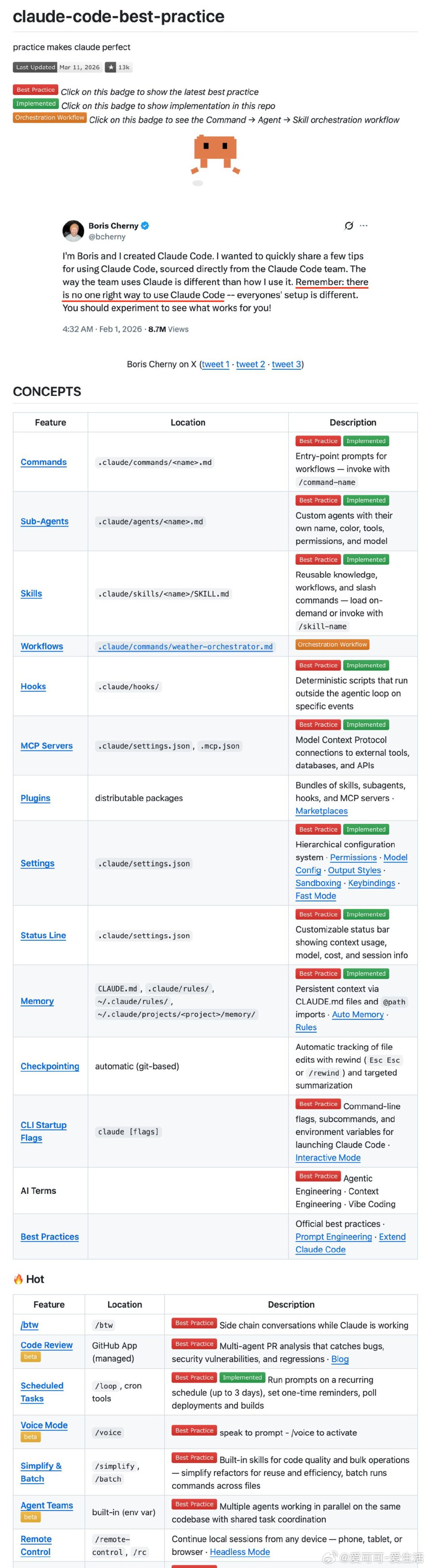The image size is (428, 1568).
Task: Open the Simplify & Batch feature link
Action: (41, 1473)
